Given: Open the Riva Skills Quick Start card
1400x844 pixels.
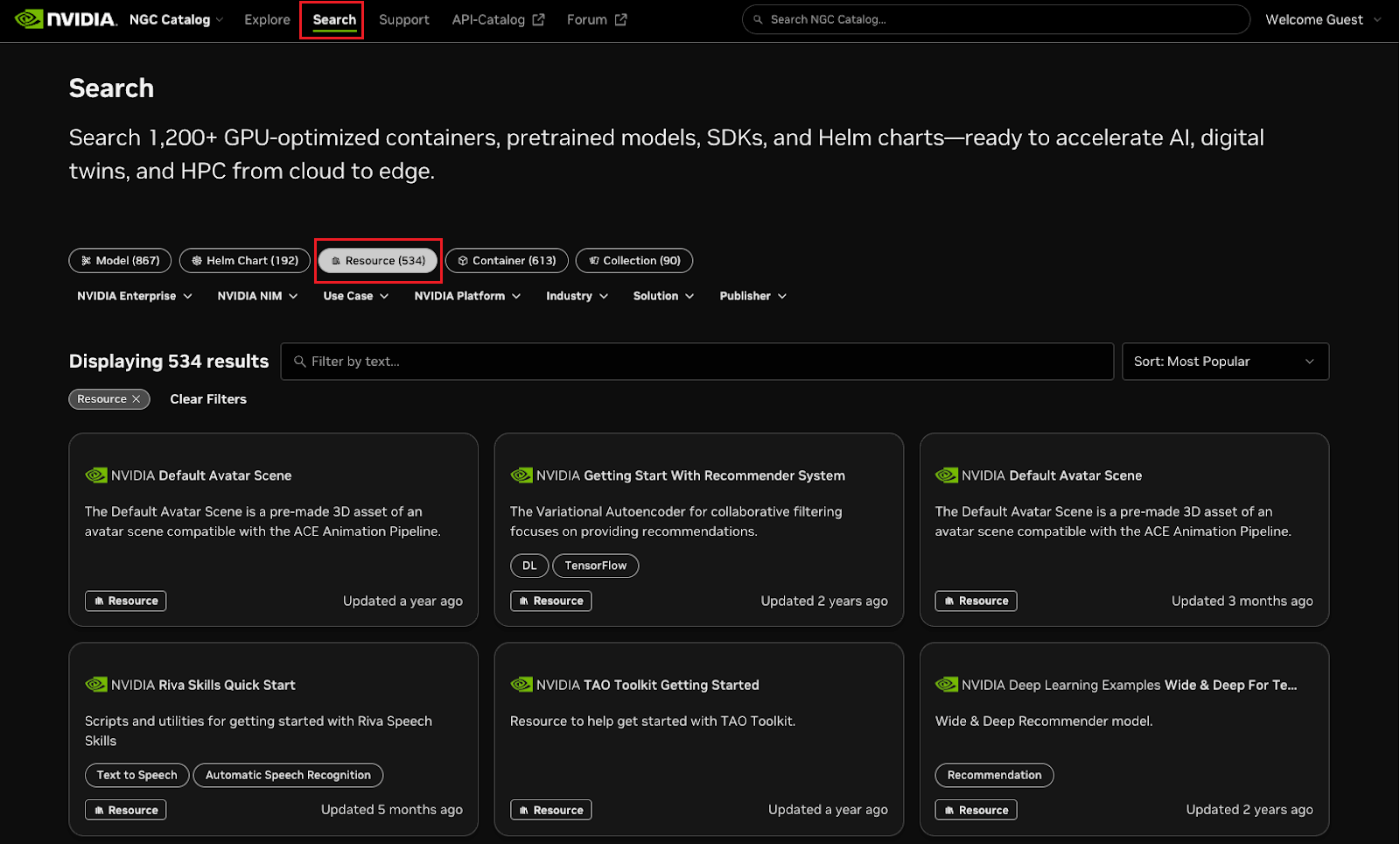Looking at the screenshot, I should coord(273,739).
